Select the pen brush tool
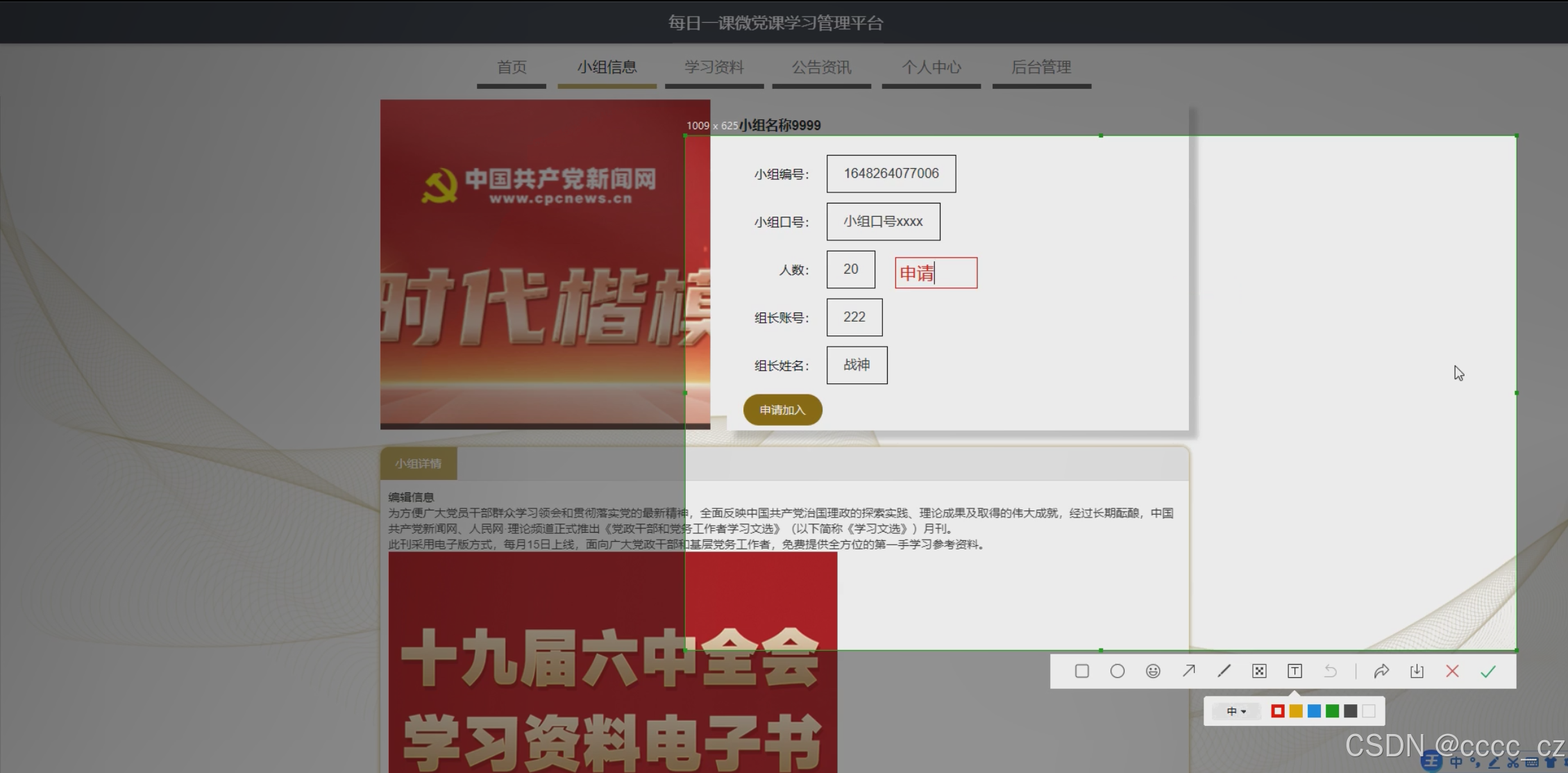Image resolution: width=1568 pixels, height=773 pixels. coord(1224,671)
